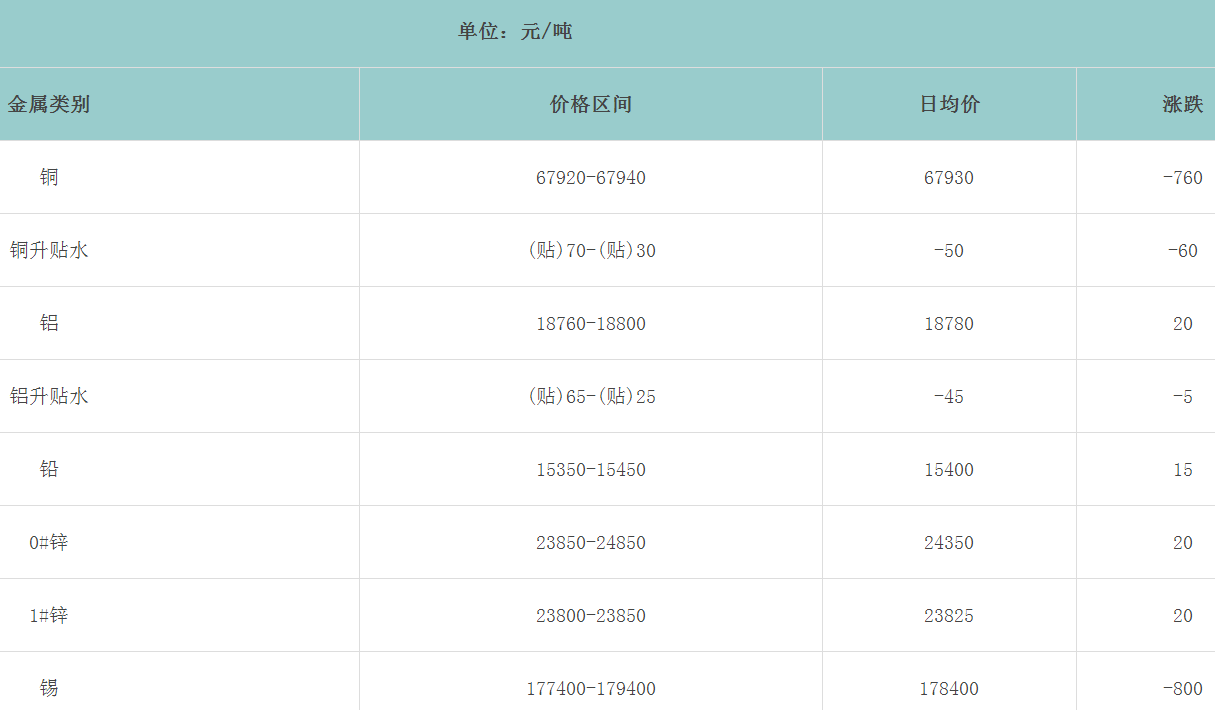The image size is (1215, 710).
Task: Select the 铜 row label
Action: (49, 177)
